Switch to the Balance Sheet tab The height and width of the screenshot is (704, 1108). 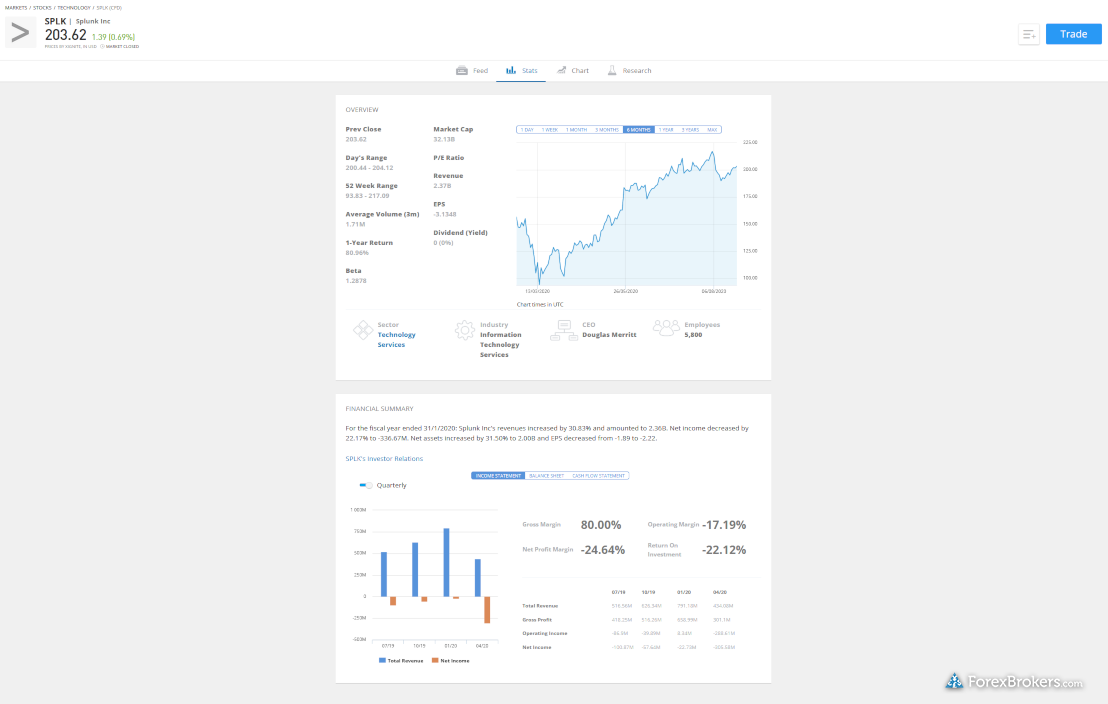(547, 476)
